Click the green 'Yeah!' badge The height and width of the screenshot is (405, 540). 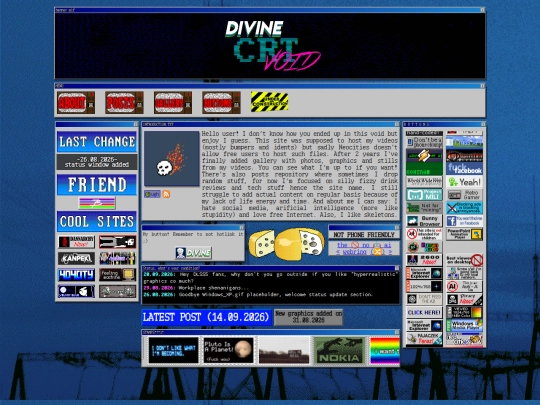click(x=464, y=182)
